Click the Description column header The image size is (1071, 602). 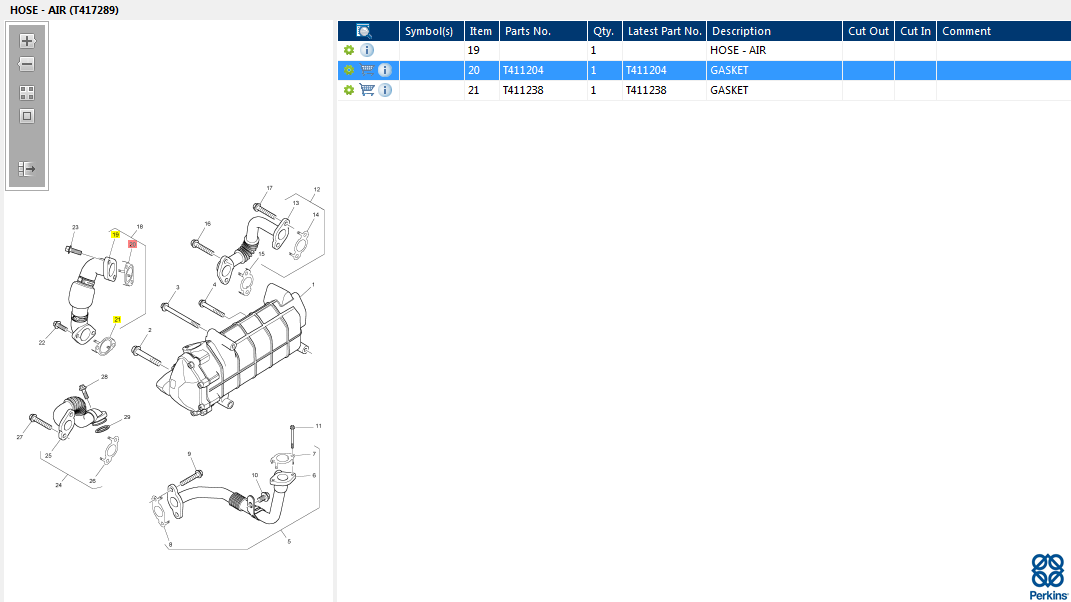[774, 31]
